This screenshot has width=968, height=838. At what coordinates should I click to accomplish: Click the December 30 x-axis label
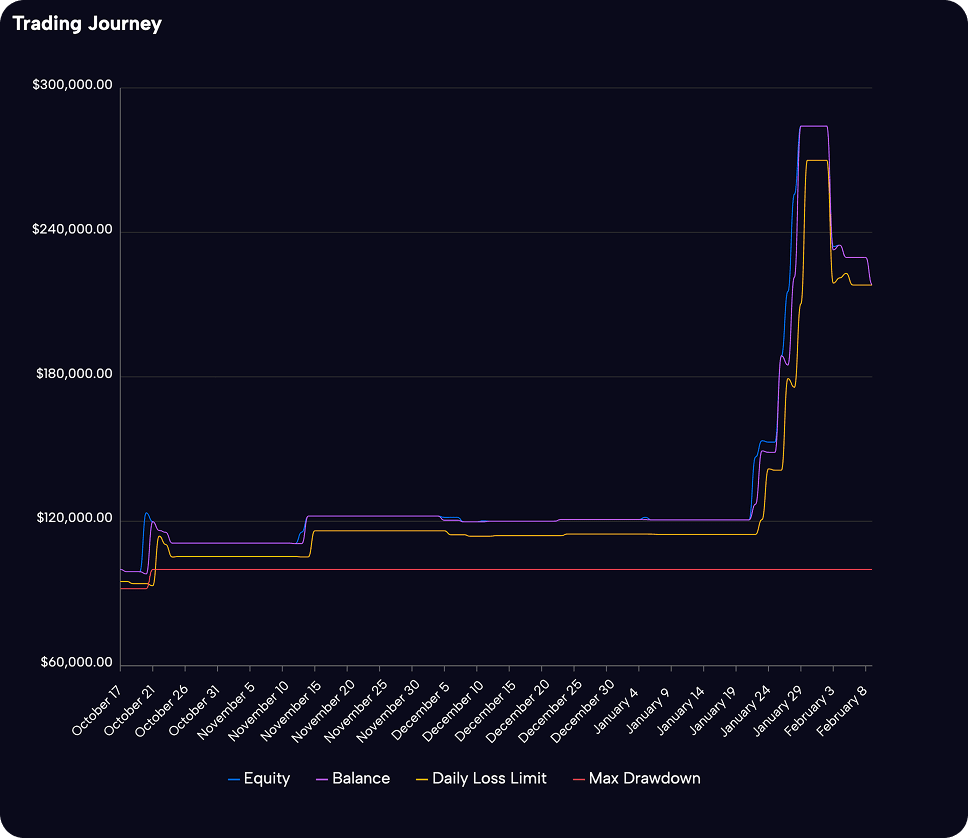tap(582, 711)
